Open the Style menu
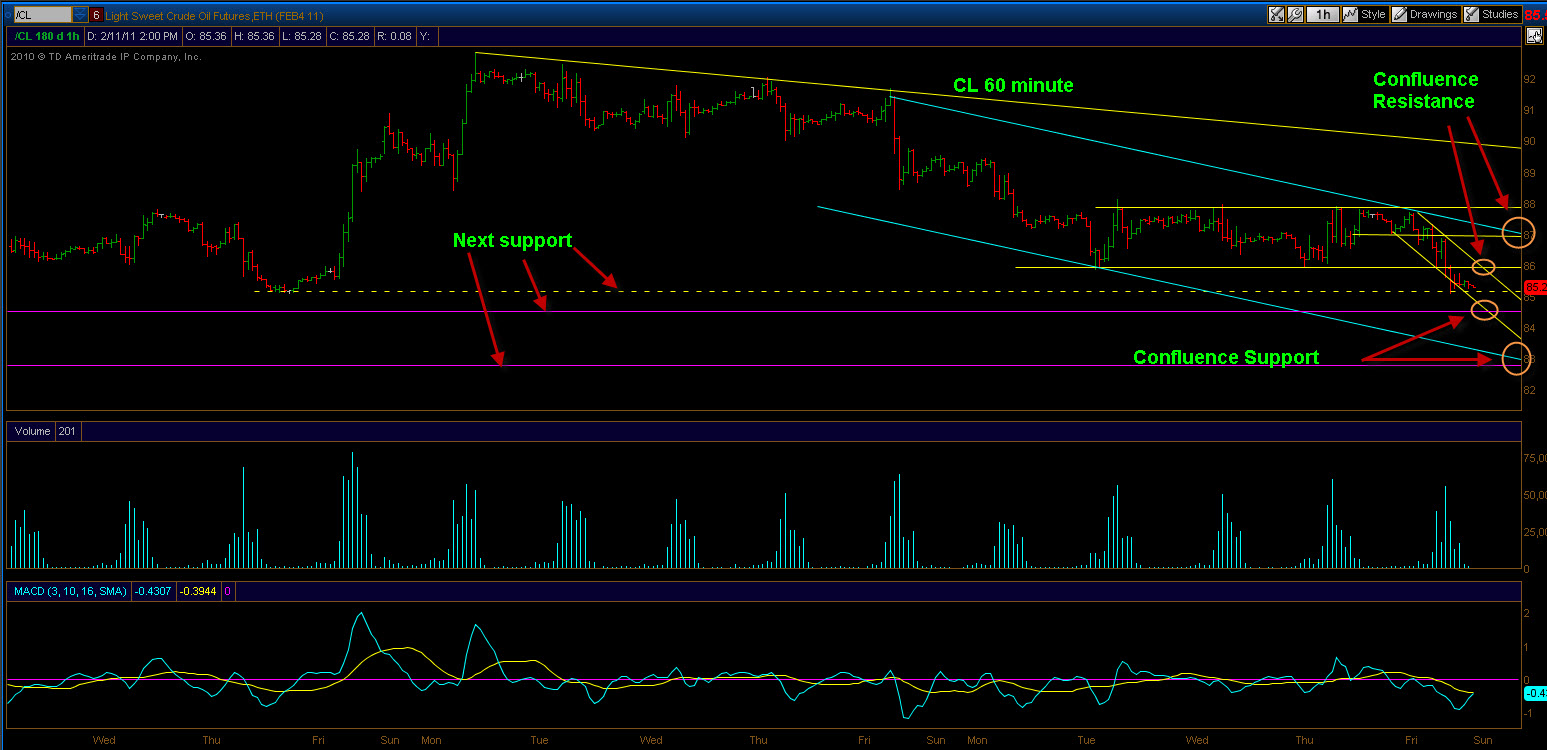The image size is (1547, 750). coord(1365,14)
